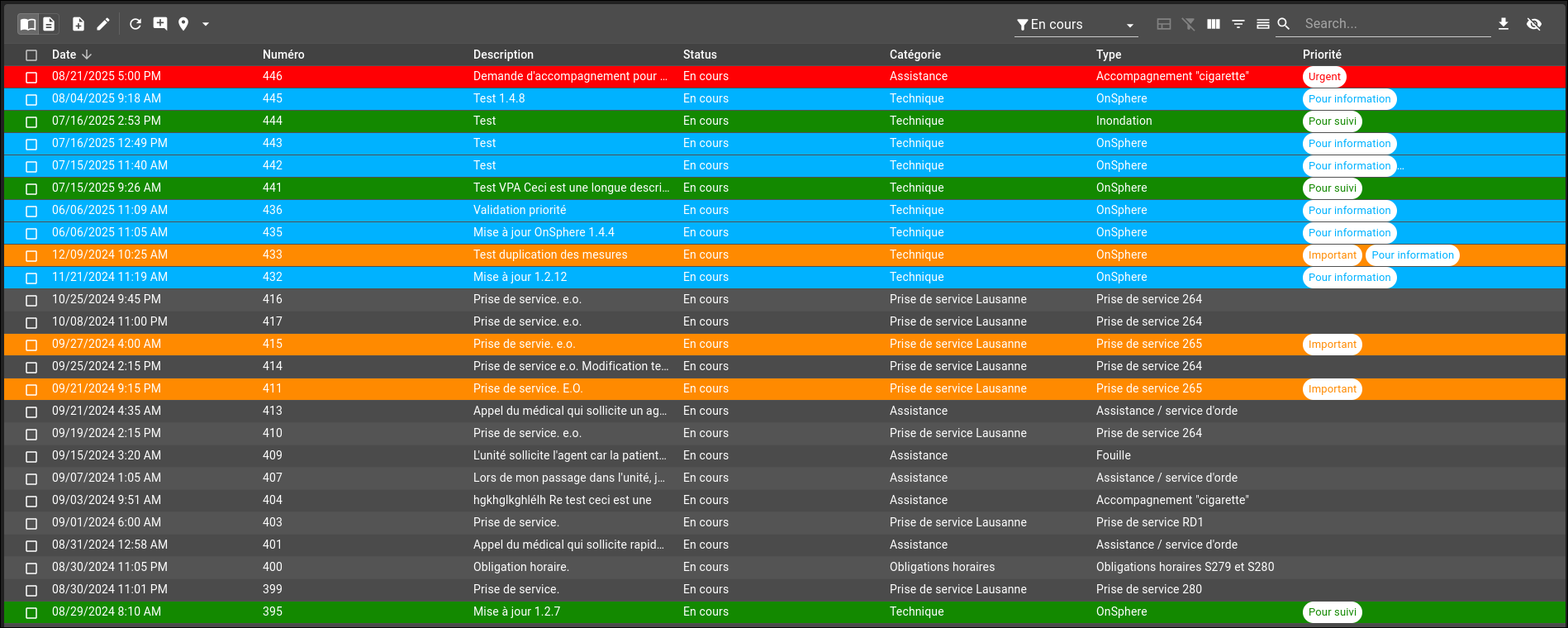This screenshot has height=628, width=1568.
Task: Add a comment with plus-bubble icon
Action: (160, 24)
